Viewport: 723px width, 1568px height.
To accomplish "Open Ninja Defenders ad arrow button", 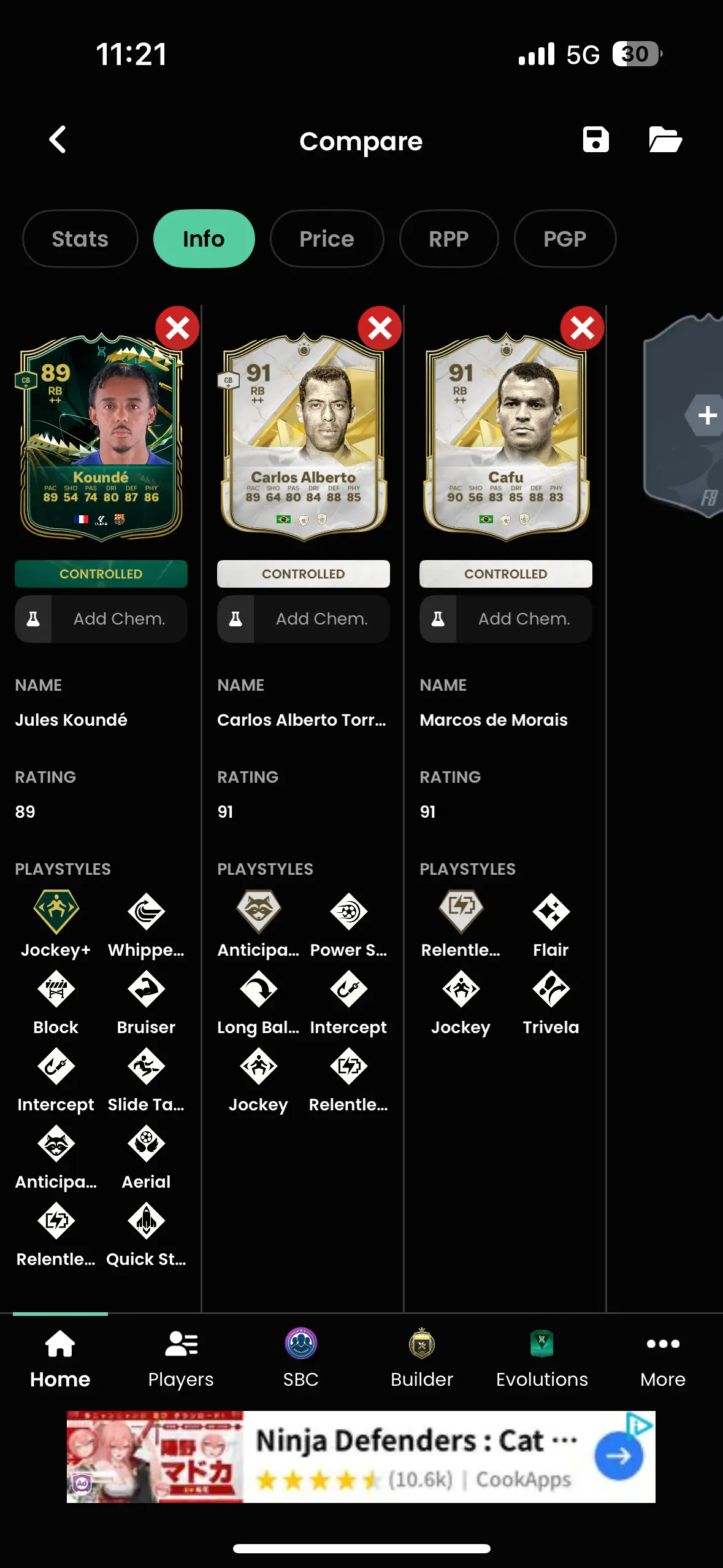I will (x=619, y=1456).
